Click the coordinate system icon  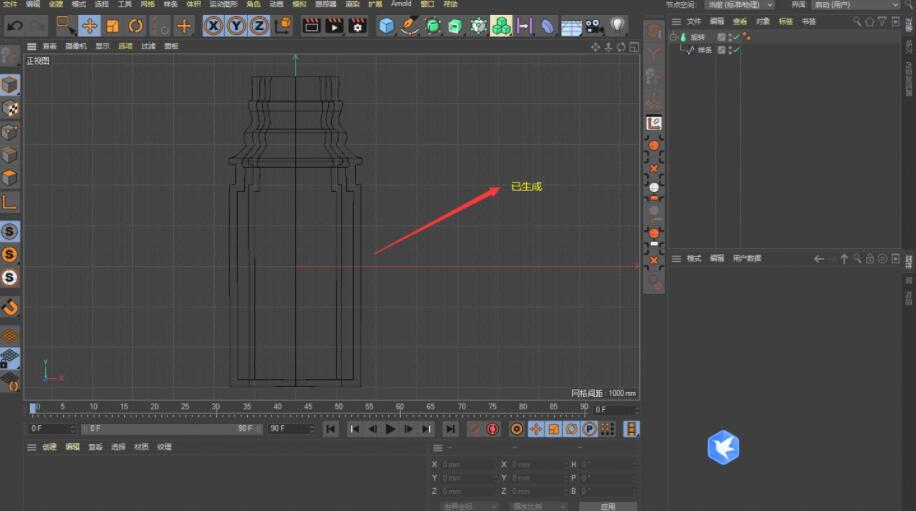pos(283,26)
